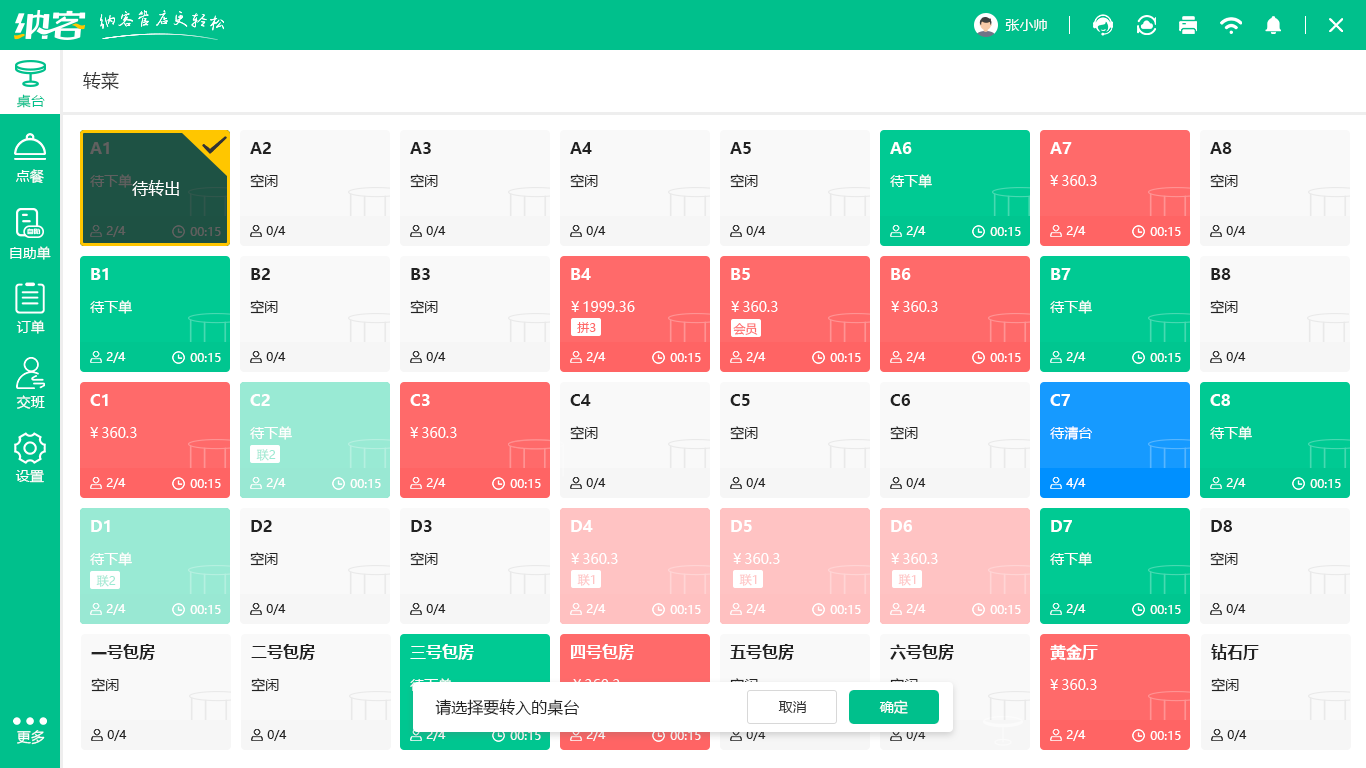The image size is (1366, 768).
Task: Switch to the 桌台 tables view
Action: coord(30,85)
